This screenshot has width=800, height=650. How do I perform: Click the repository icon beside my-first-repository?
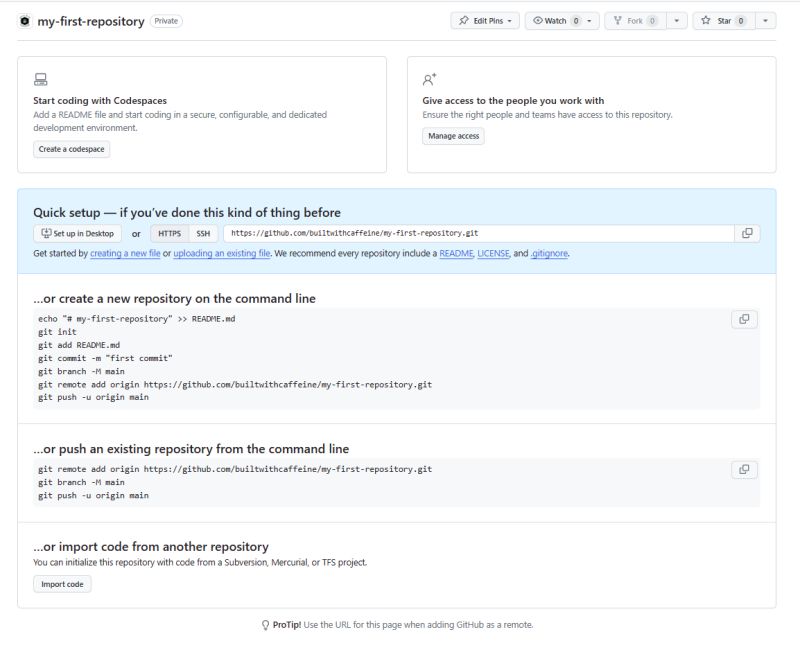click(x=23, y=20)
